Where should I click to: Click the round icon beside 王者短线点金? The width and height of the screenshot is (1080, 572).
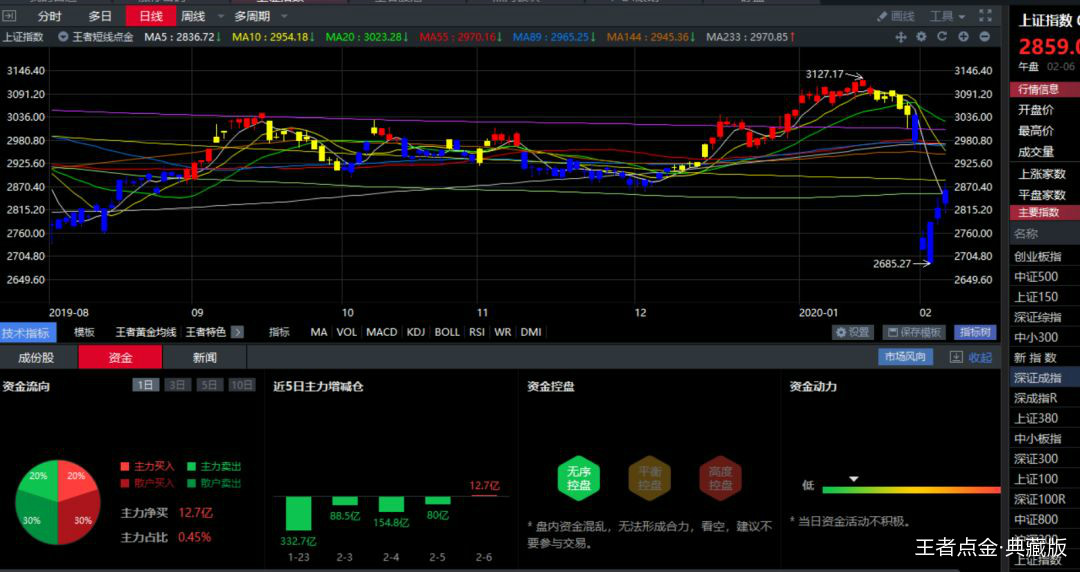click(63, 37)
